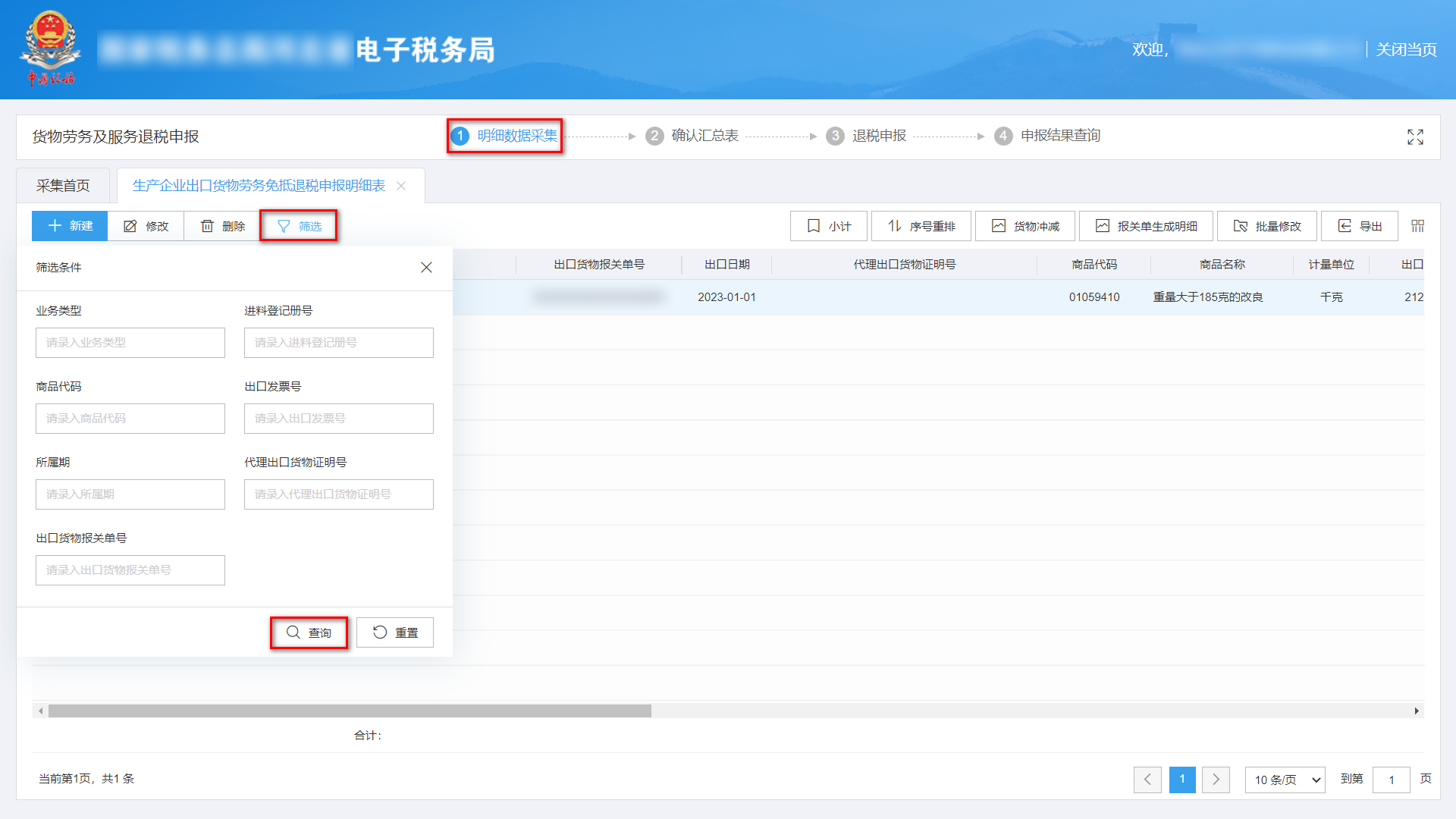Image resolution: width=1456 pixels, height=819 pixels.
Task: Click the 新建 icon to create a record
Action: point(69,225)
